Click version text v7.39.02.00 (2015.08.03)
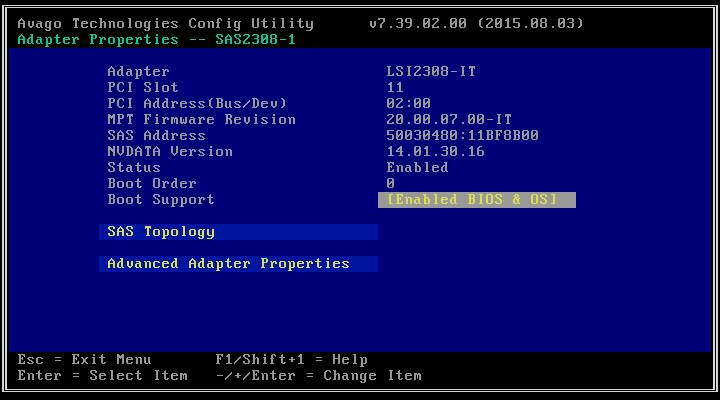This screenshot has width=720, height=400. 476,23
